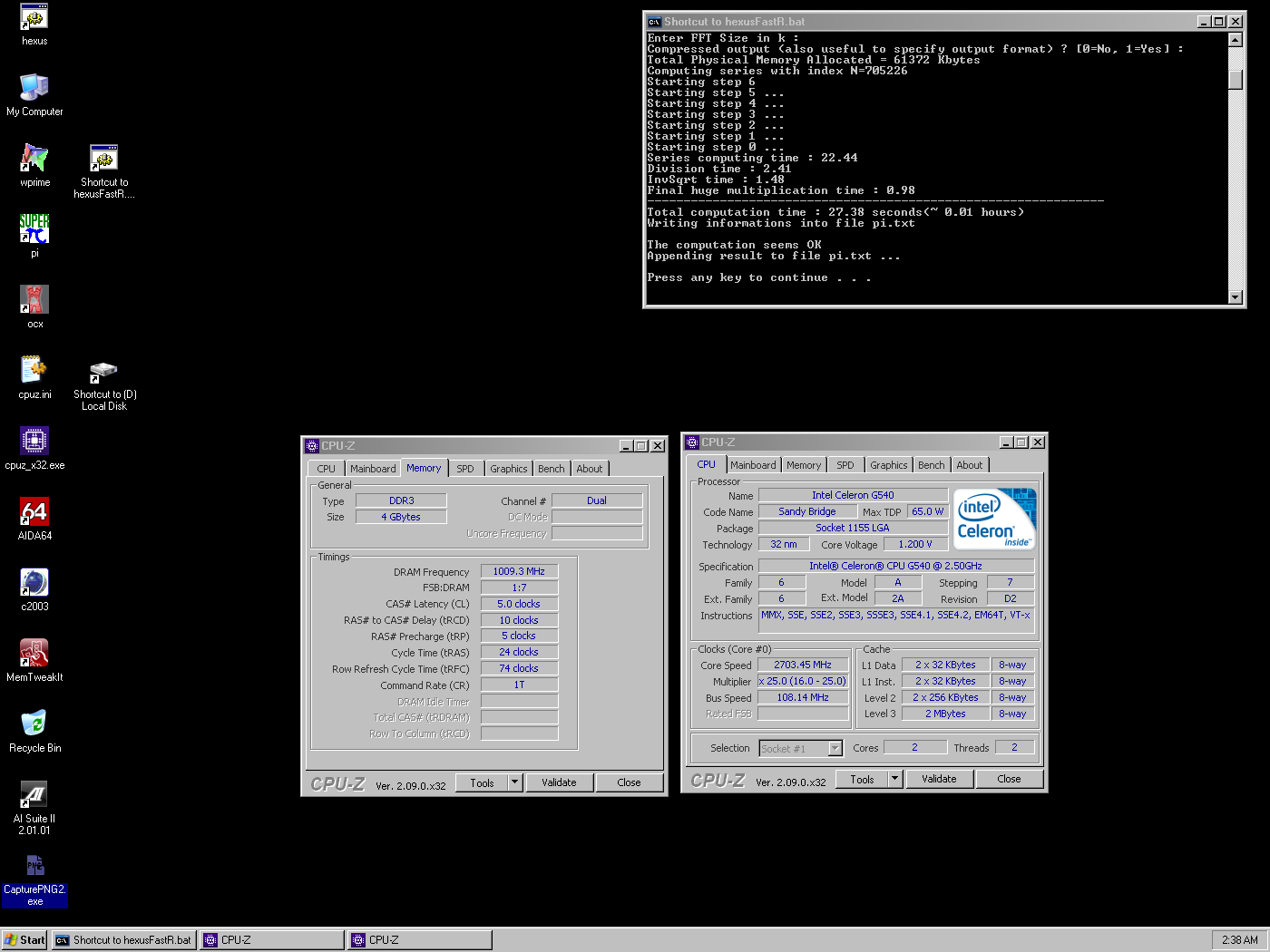Click the Multiplier x 25.0 value field
The width and height of the screenshot is (1270, 952).
coord(803,681)
